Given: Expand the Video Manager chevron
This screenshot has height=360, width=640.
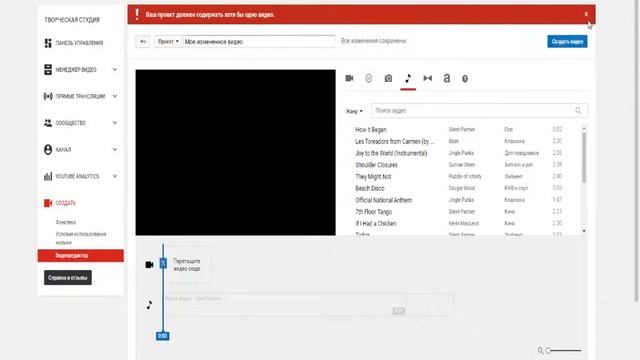Looking at the screenshot, I should (115, 69).
